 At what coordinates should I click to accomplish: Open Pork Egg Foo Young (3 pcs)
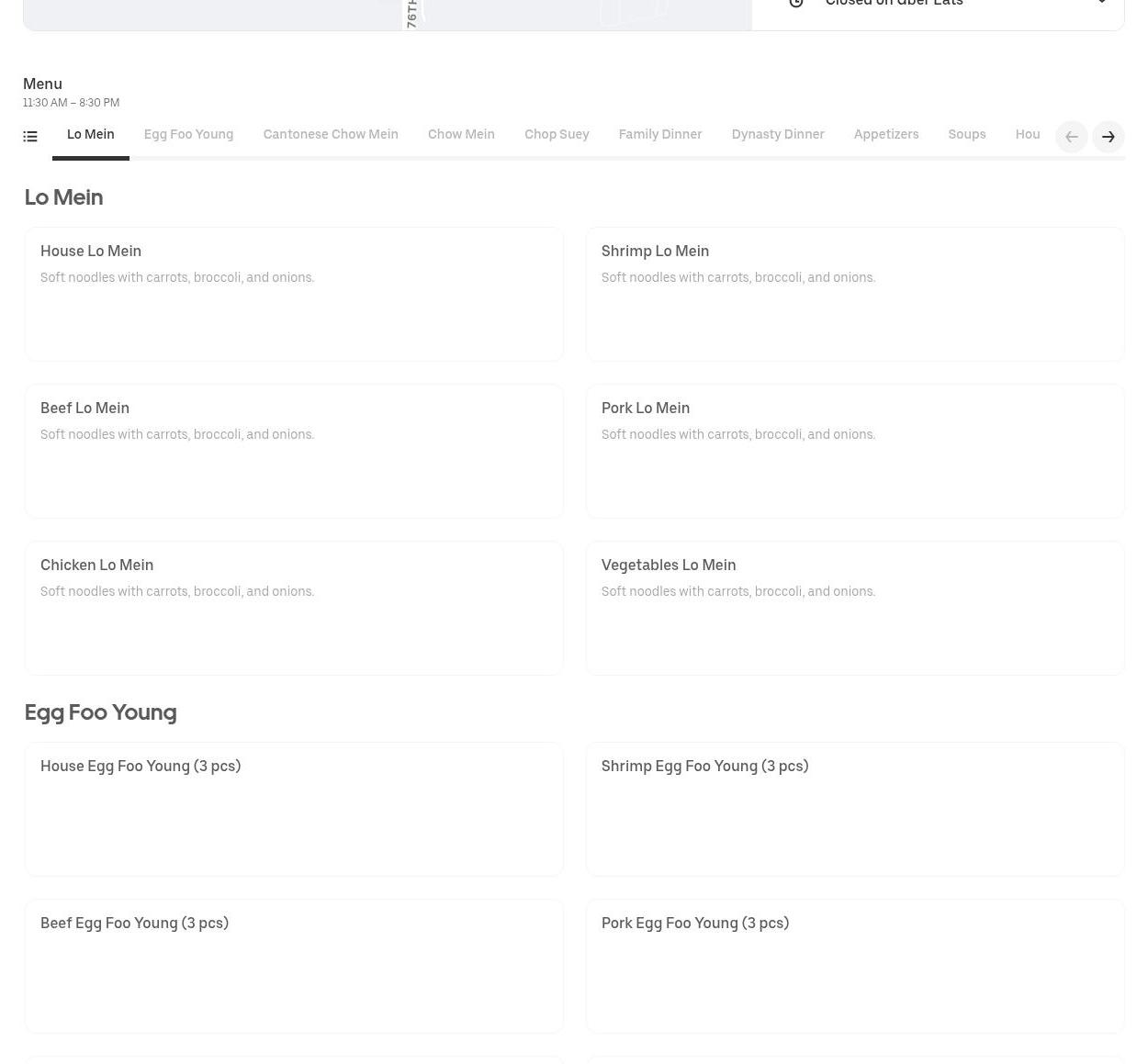coord(854,966)
